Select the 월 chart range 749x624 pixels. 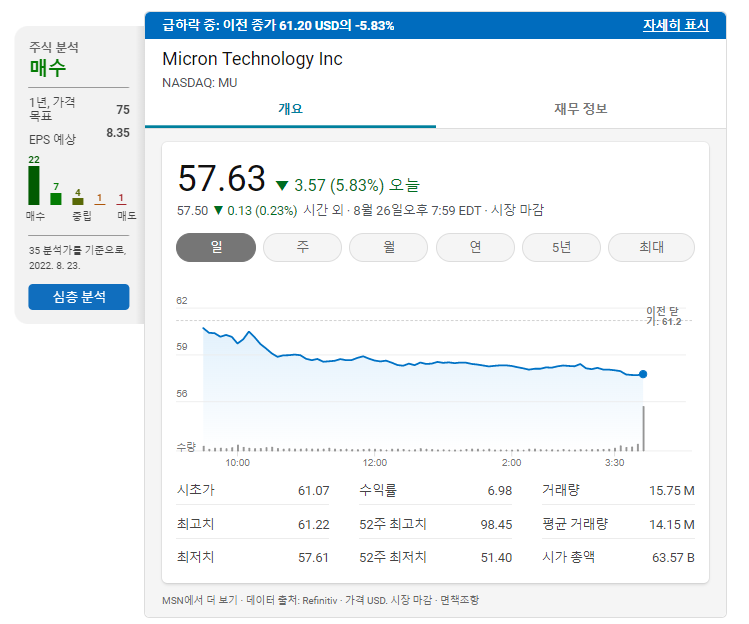tap(388, 247)
